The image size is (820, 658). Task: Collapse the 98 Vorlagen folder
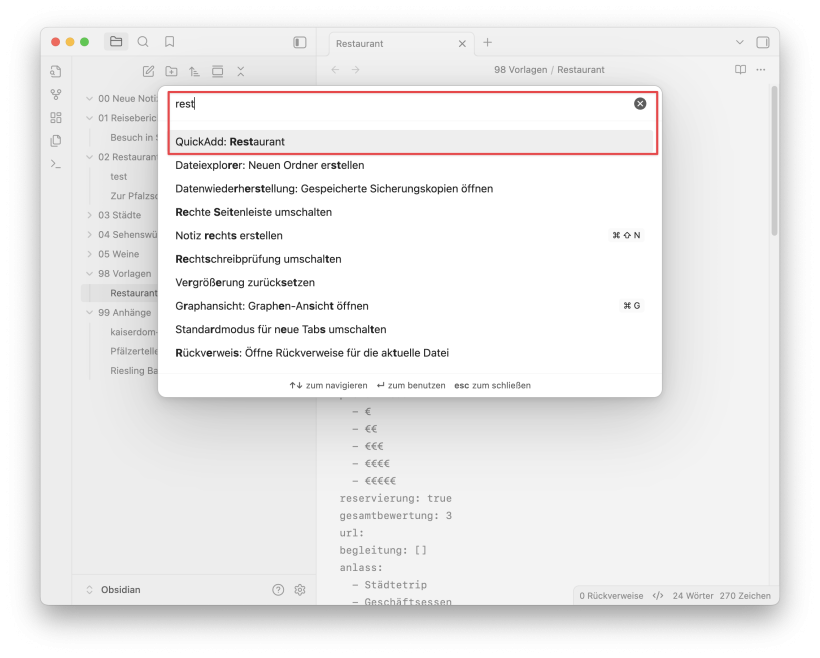tap(90, 273)
